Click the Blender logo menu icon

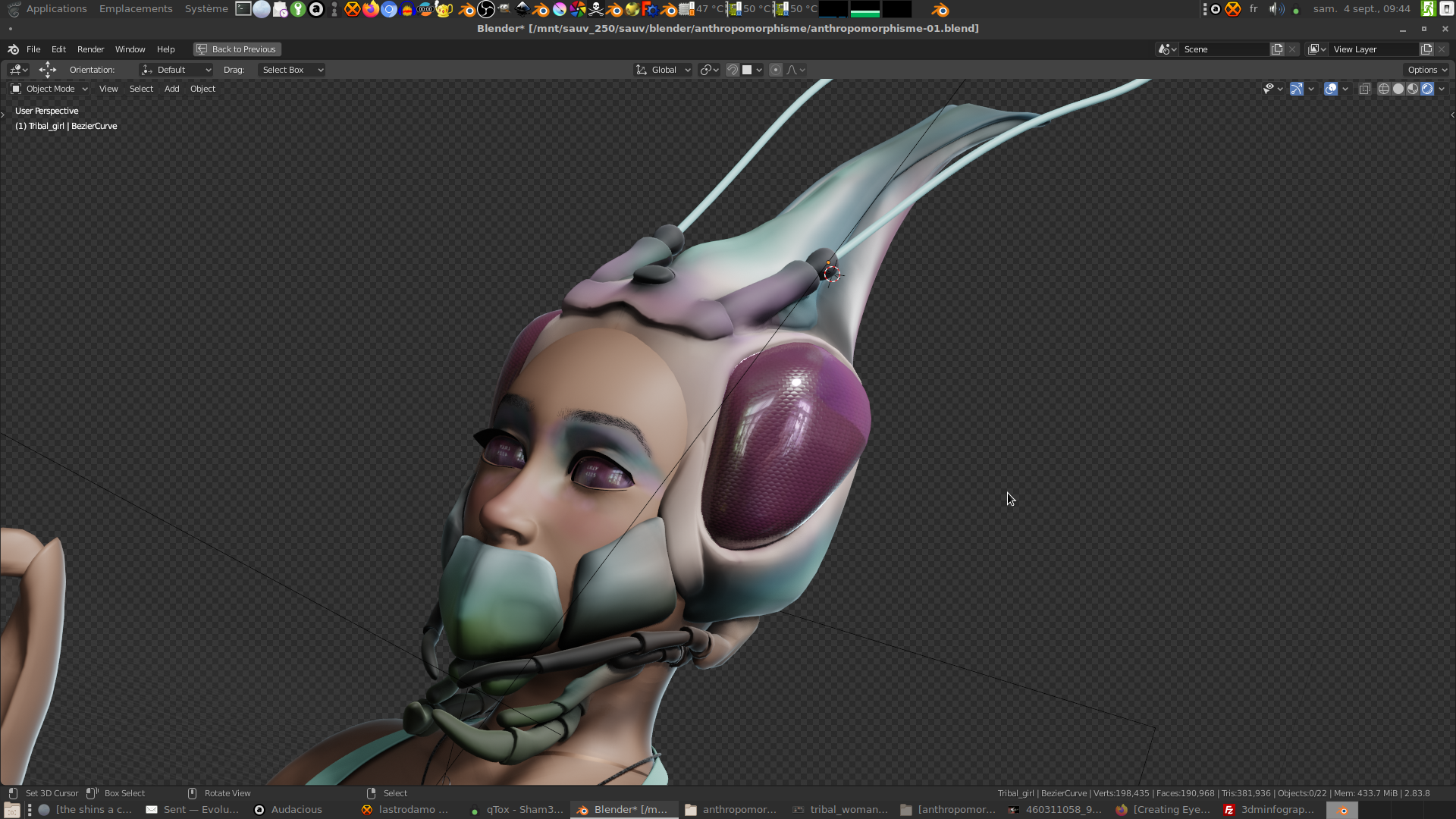point(13,49)
